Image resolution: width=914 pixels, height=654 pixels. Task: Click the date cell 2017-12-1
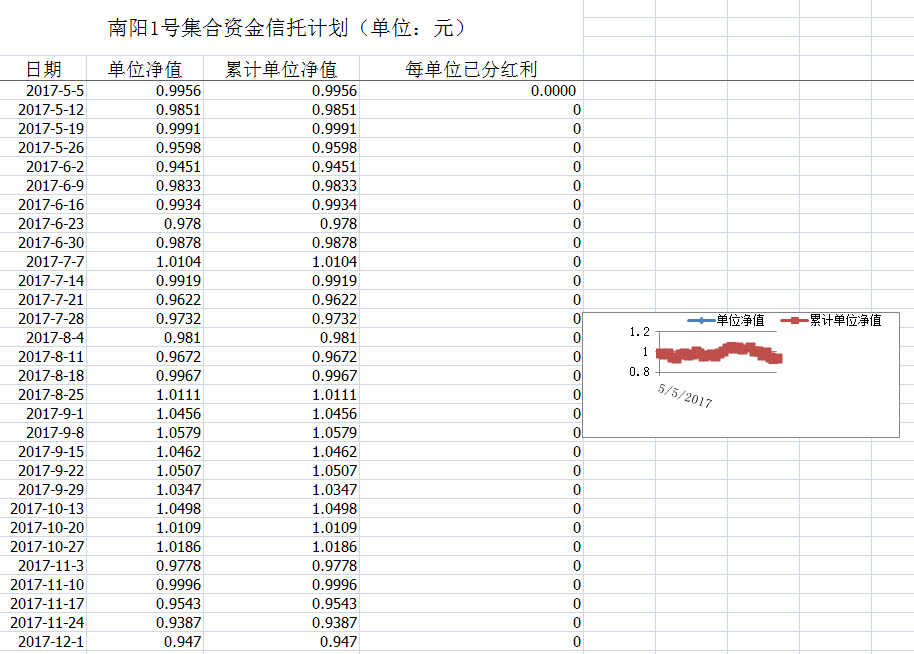pyautogui.click(x=51, y=642)
